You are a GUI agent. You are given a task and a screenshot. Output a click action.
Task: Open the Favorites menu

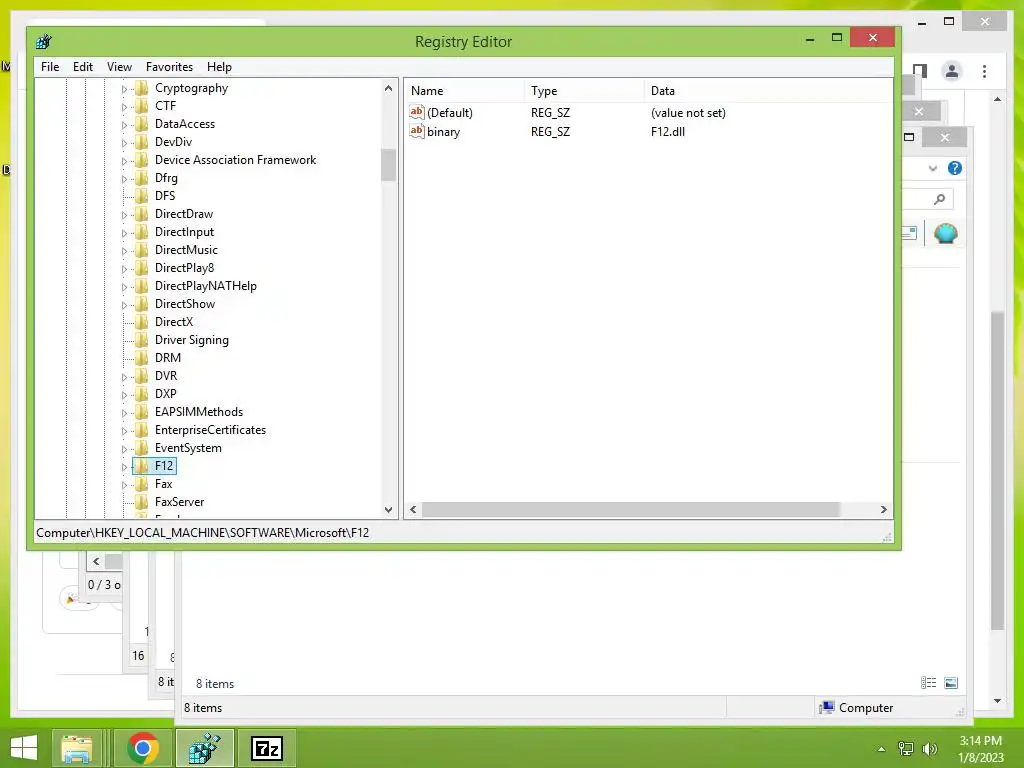tap(169, 67)
